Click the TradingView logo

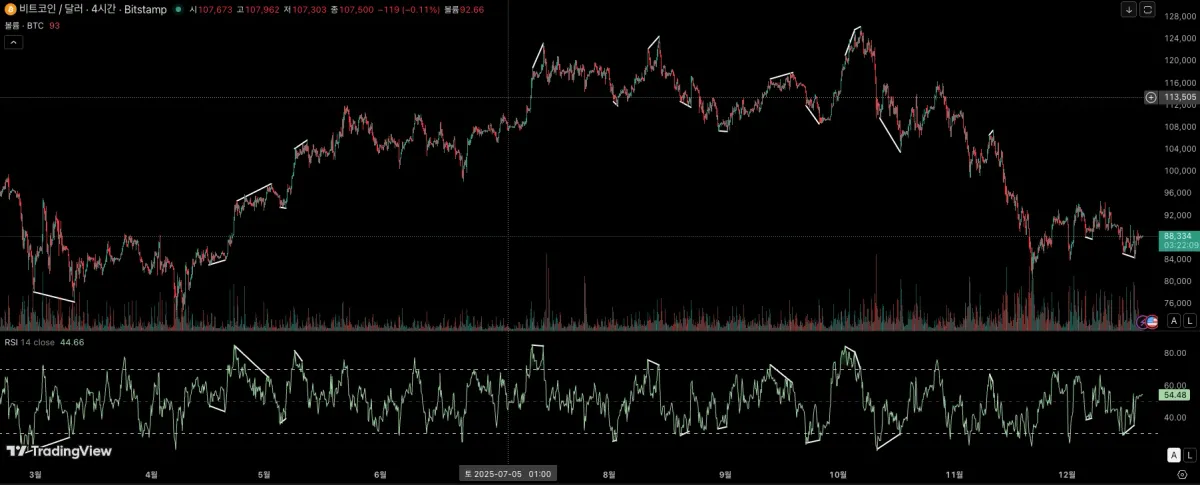58,451
